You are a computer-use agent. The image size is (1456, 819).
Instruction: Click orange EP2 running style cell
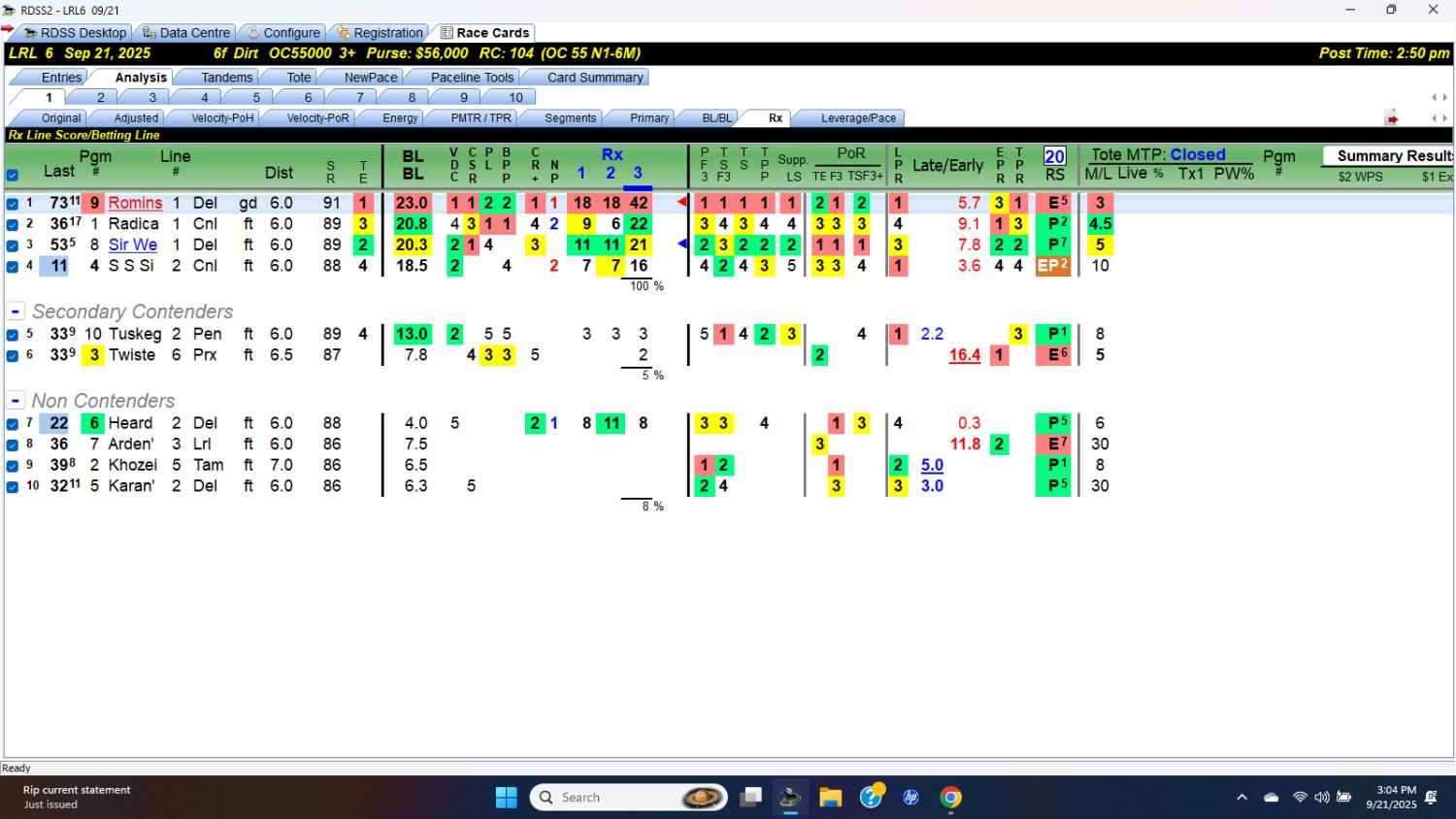click(1054, 266)
